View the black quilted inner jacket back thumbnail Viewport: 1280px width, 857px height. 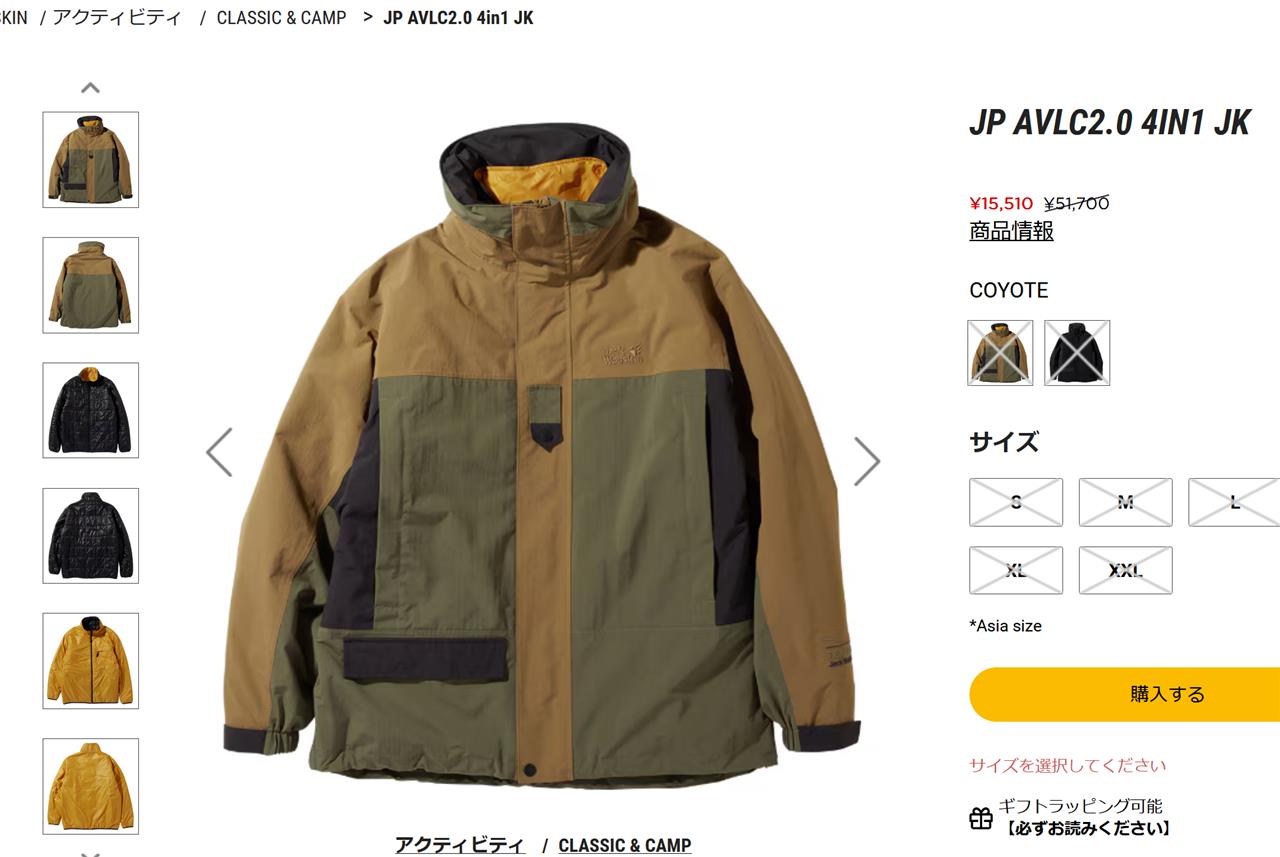tap(91, 536)
